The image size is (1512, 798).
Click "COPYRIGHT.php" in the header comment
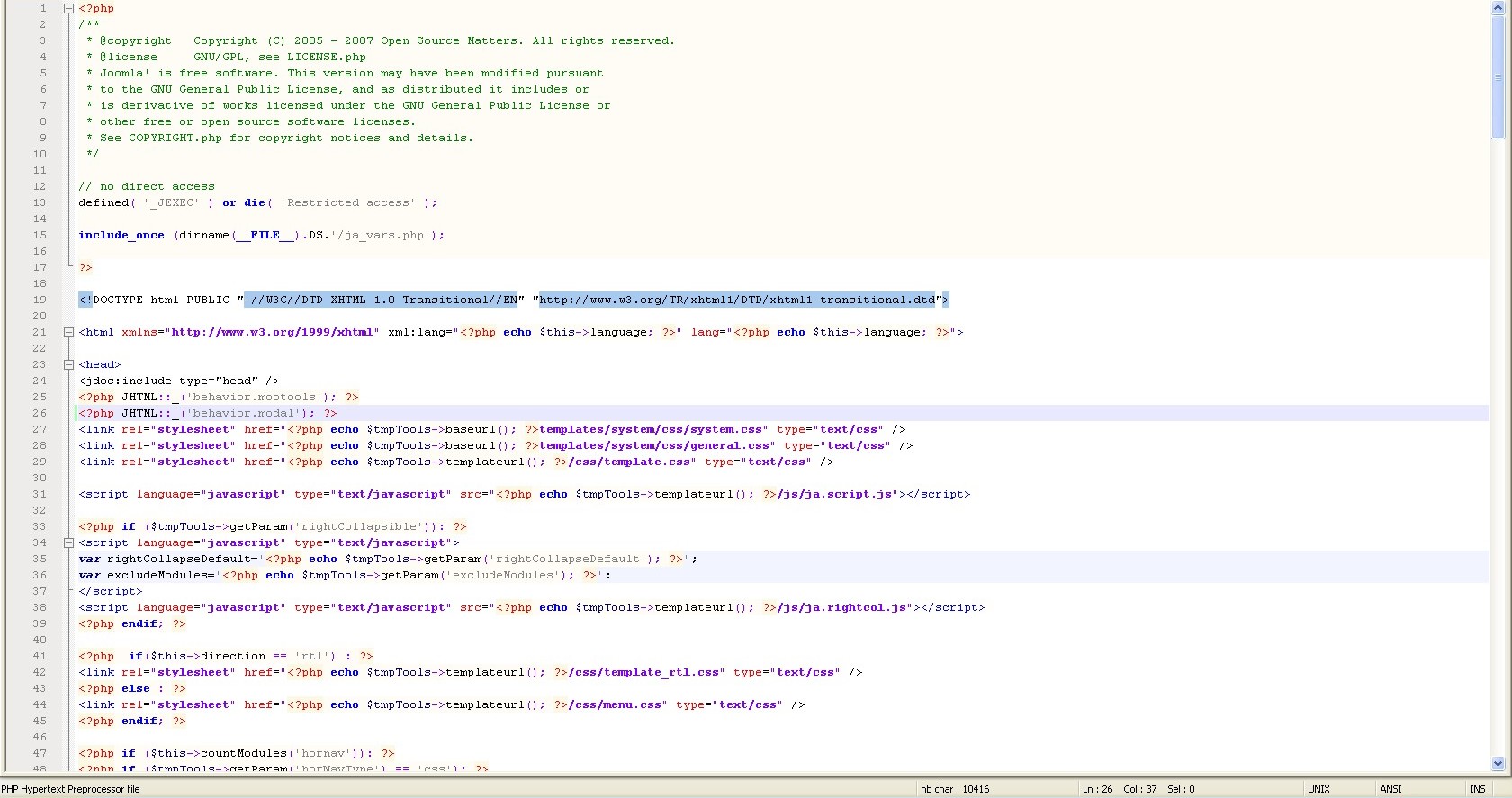click(175, 138)
